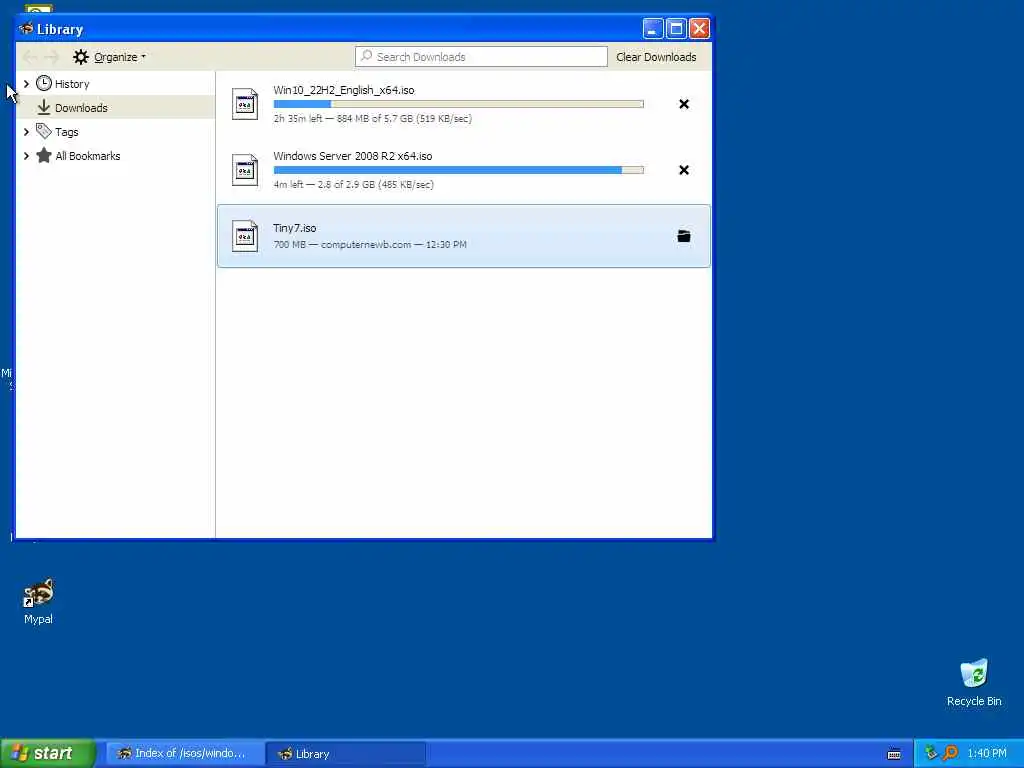This screenshot has width=1024, height=768.
Task: Click the Clear Downloads button
Action: click(656, 57)
